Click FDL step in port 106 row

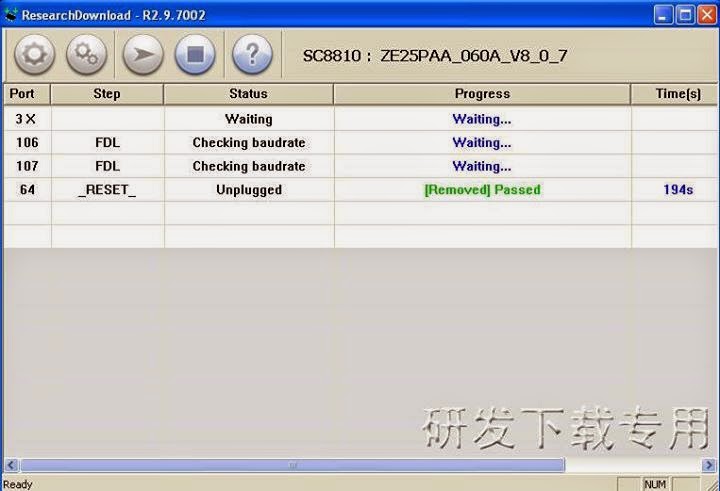(107, 142)
